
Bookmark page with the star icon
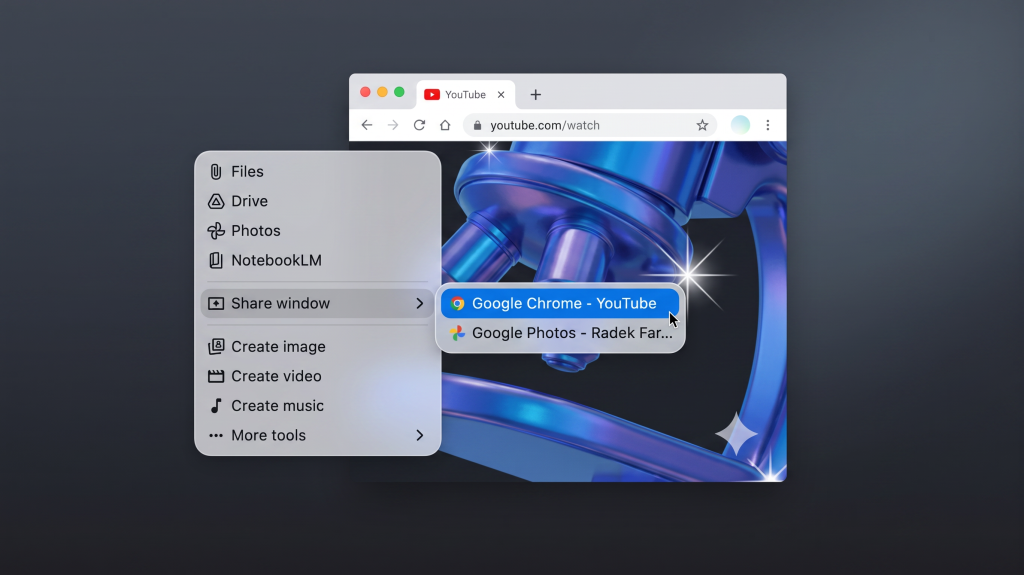pyautogui.click(x=702, y=125)
